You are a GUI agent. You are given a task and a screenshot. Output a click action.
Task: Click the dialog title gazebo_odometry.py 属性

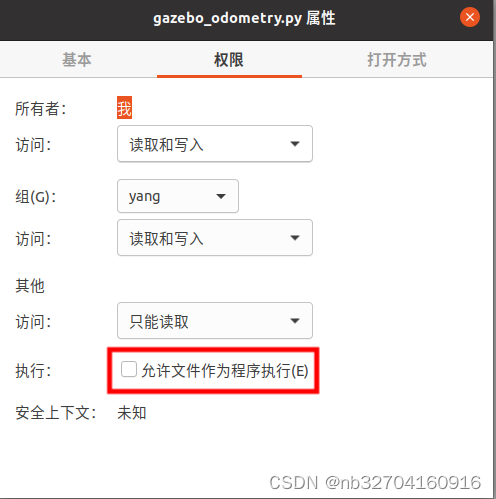coord(244,18)
